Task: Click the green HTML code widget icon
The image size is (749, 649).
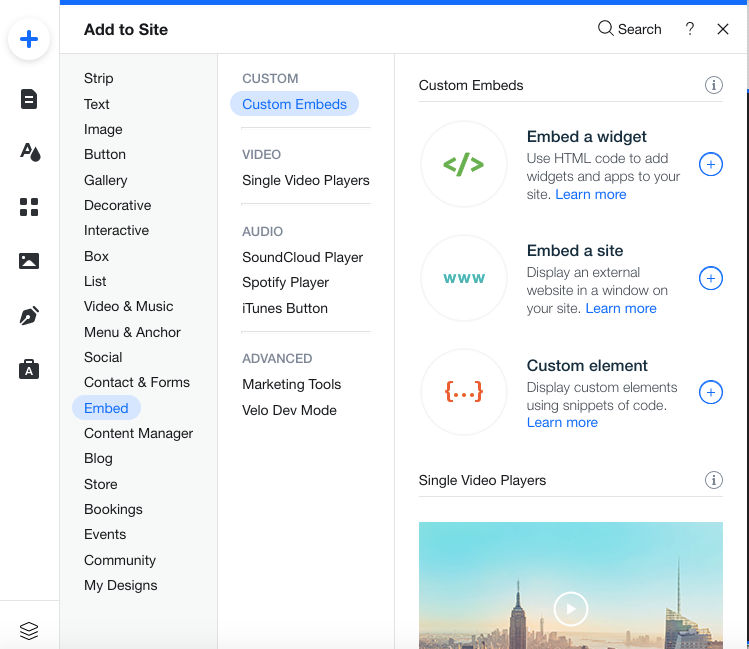Action: [x=463, y=164]
